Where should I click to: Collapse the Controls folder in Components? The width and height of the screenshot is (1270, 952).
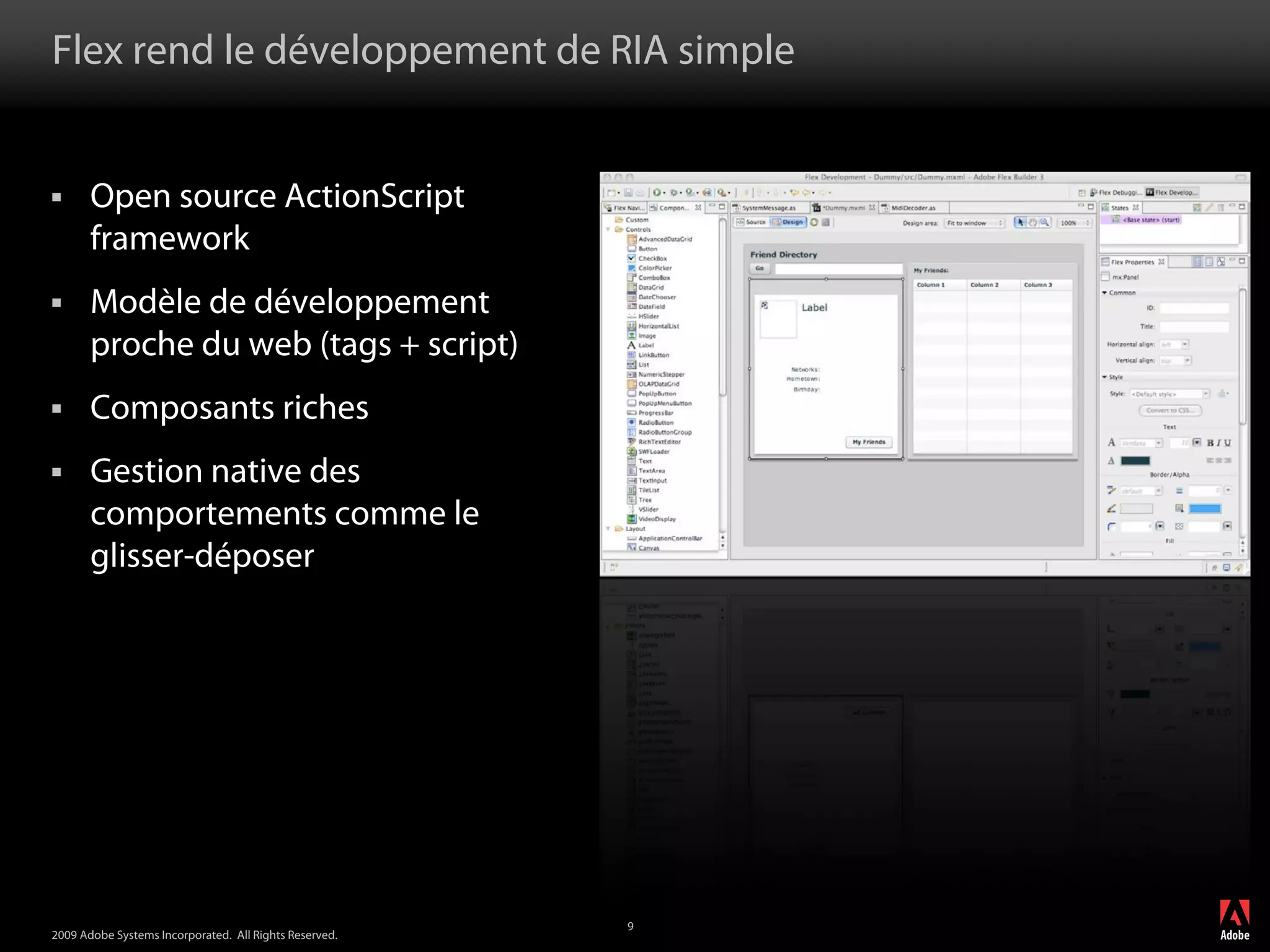(608, 229)
